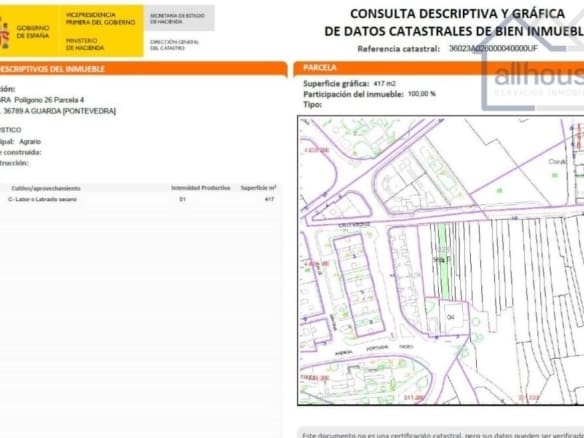Click the Superficie m² column header
Image resolution: width=584 pixels, height=438 pixels.
pyautogui.click(x=258, y=188)
